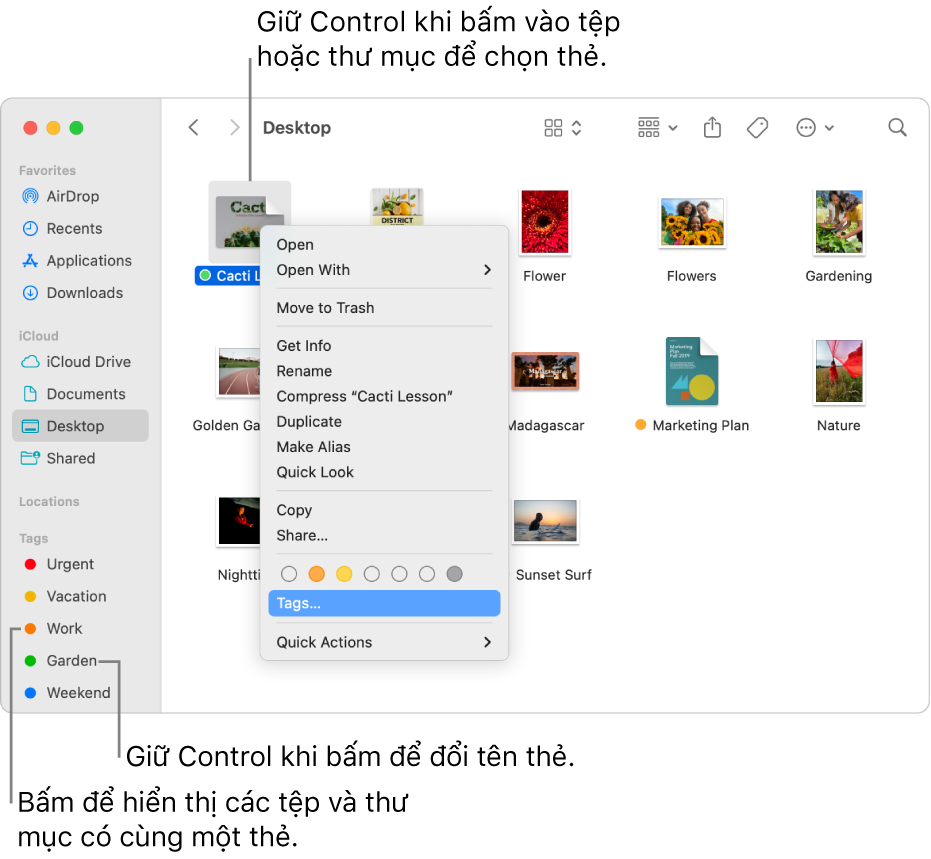
Task: Choose Make Alias
Action: 384,446
